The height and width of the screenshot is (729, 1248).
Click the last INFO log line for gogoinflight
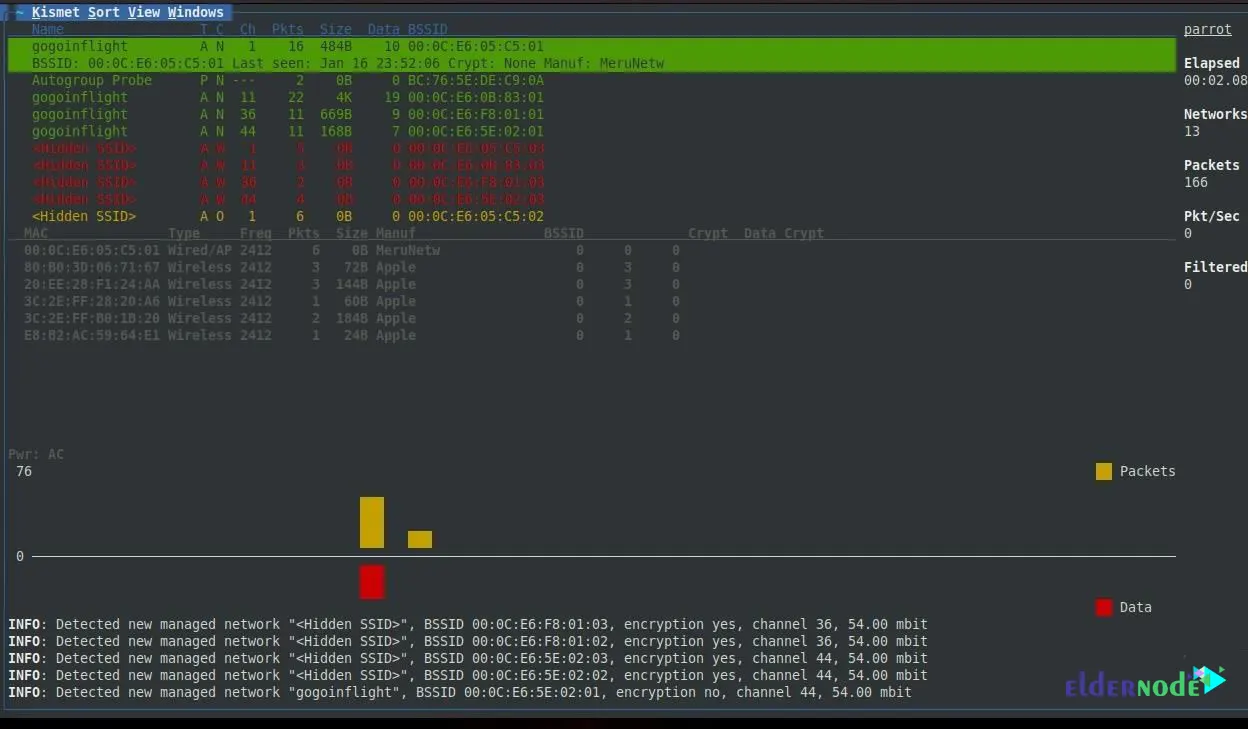(460, 692)
